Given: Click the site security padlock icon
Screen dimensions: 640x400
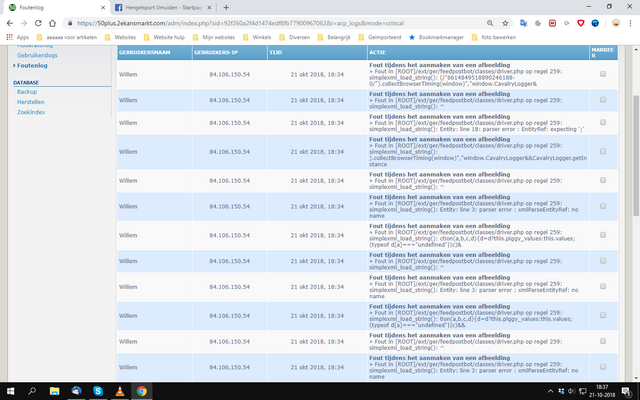Looking at the screenshot, I should [x=70, y=23].
